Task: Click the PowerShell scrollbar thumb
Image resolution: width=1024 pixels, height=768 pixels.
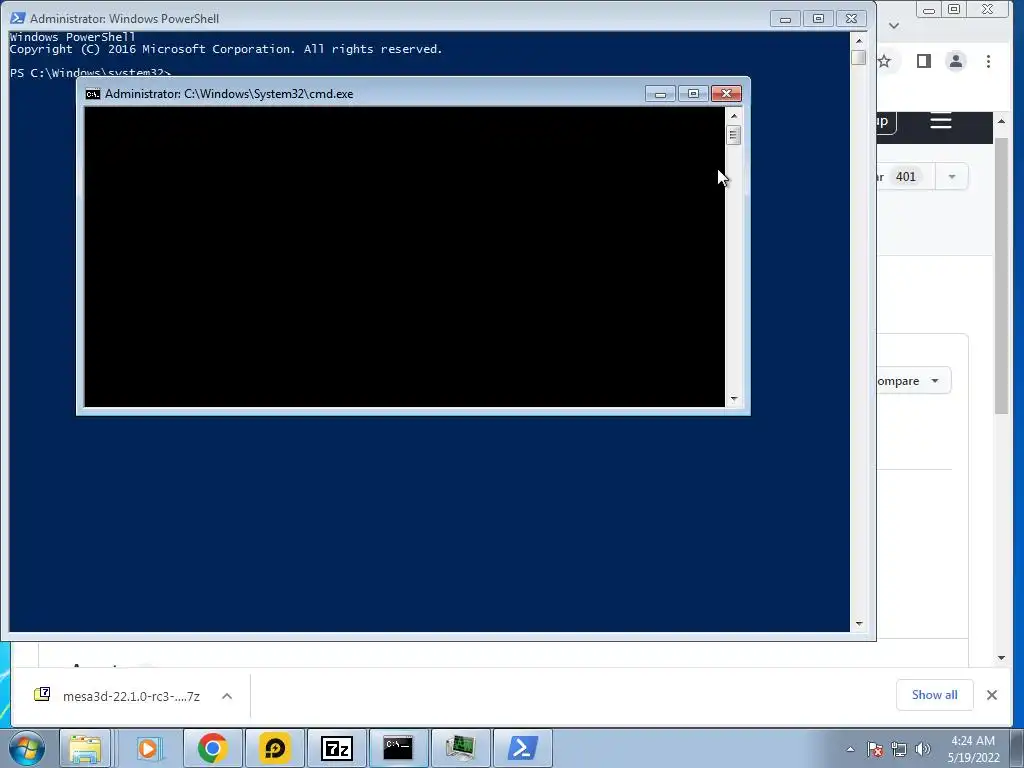Action: (x=859, y=57)
